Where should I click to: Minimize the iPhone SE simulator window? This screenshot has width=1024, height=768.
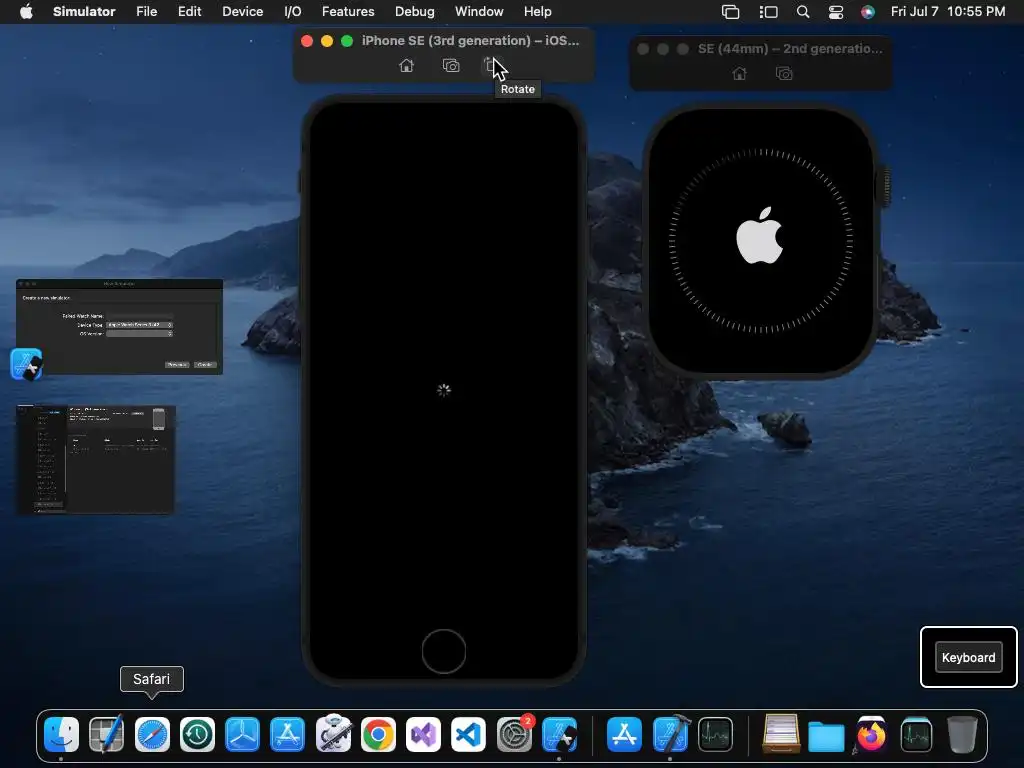[327, 41]
